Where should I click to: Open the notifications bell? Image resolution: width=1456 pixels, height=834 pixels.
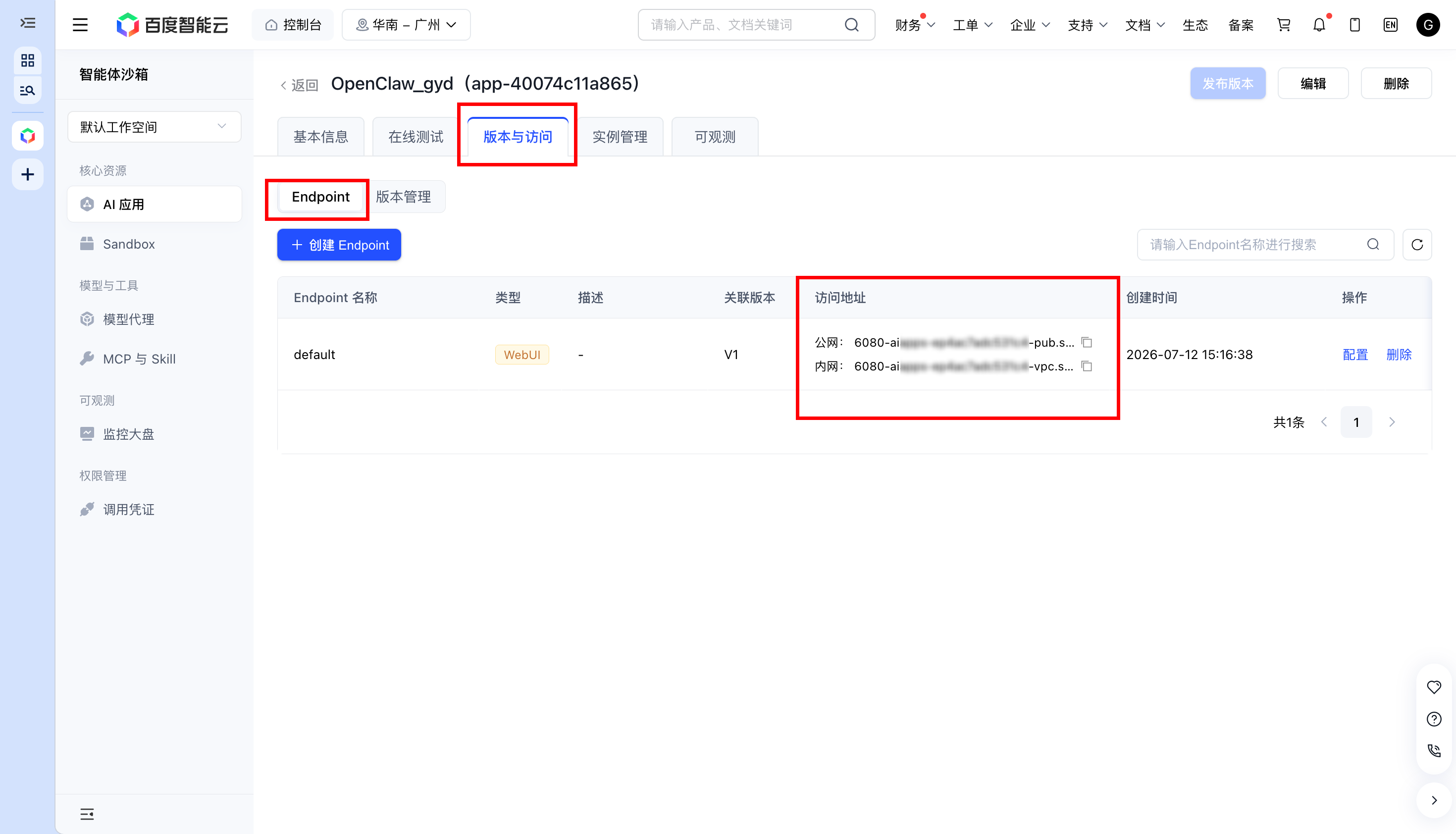1319,25
